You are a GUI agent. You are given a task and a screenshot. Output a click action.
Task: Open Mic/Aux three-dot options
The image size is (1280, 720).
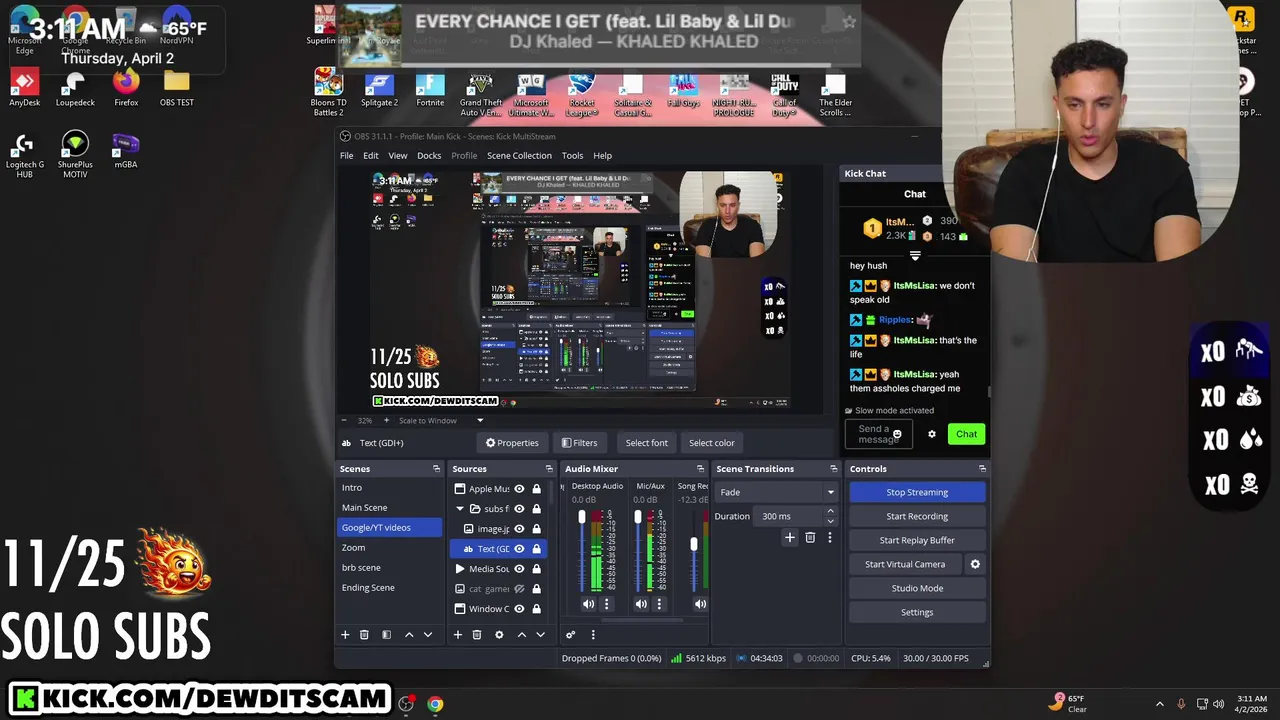(x=659, y=604)
